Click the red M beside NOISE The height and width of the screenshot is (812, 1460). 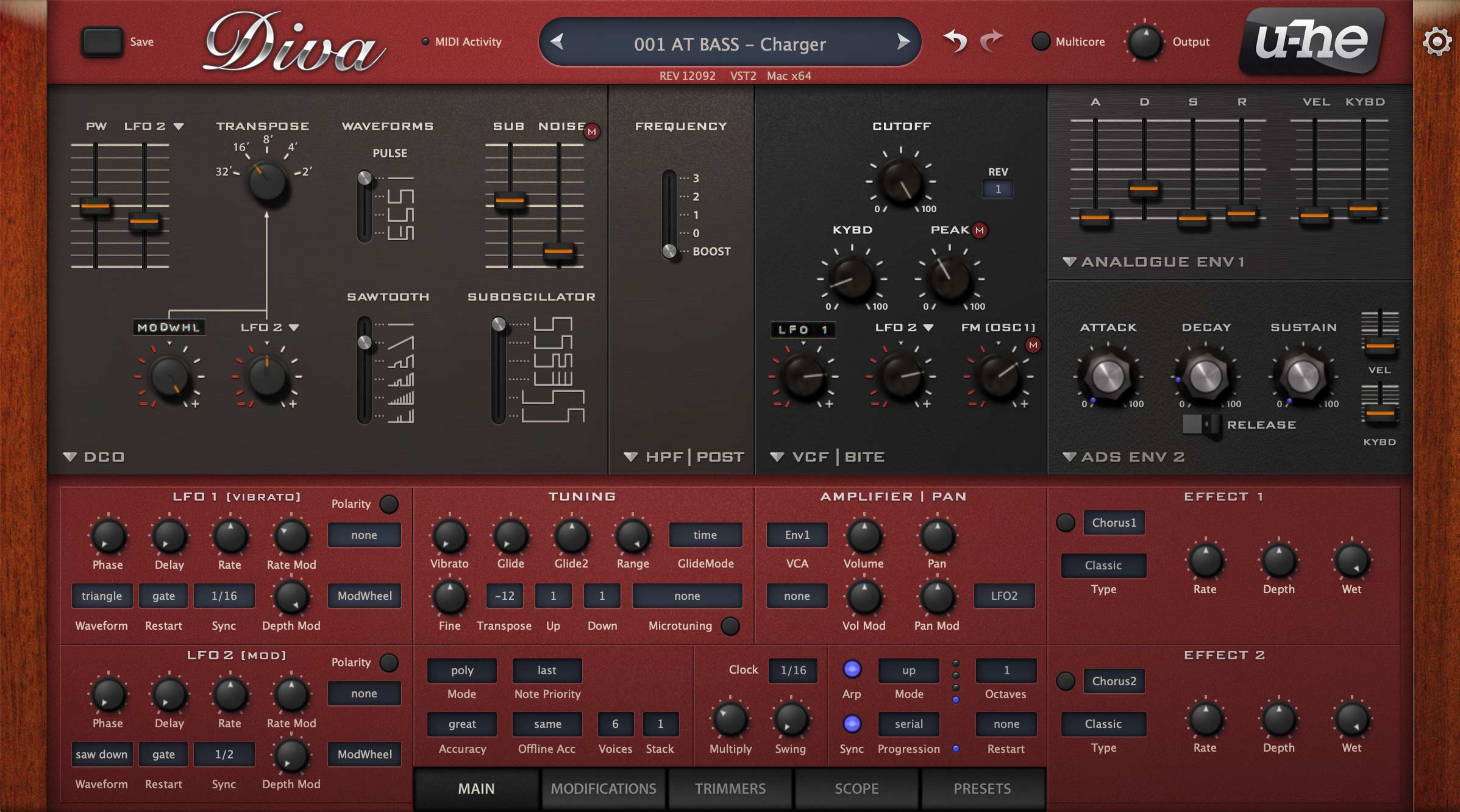pos(591,131)
